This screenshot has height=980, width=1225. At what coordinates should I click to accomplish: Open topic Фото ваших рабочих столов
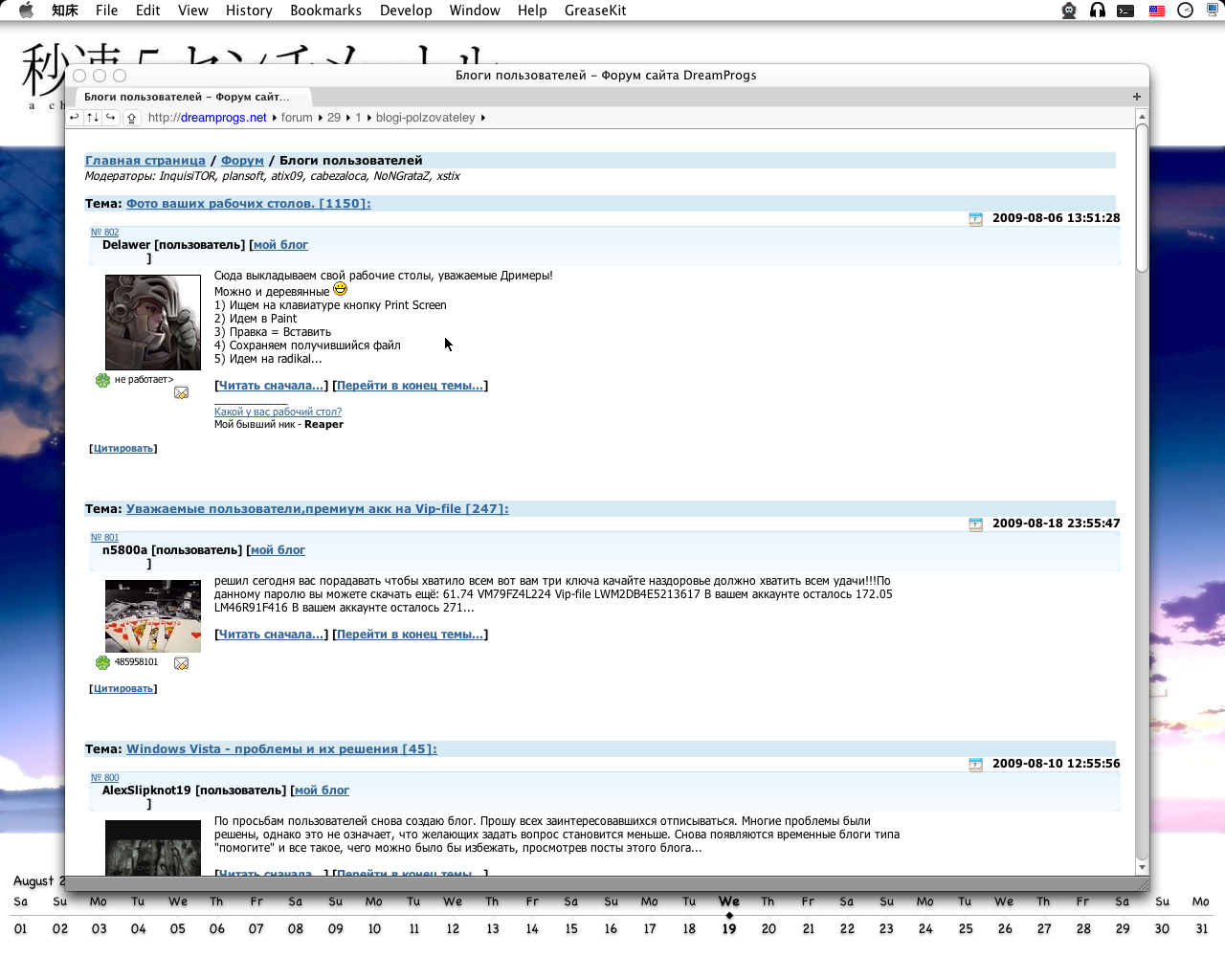[249, 204]
